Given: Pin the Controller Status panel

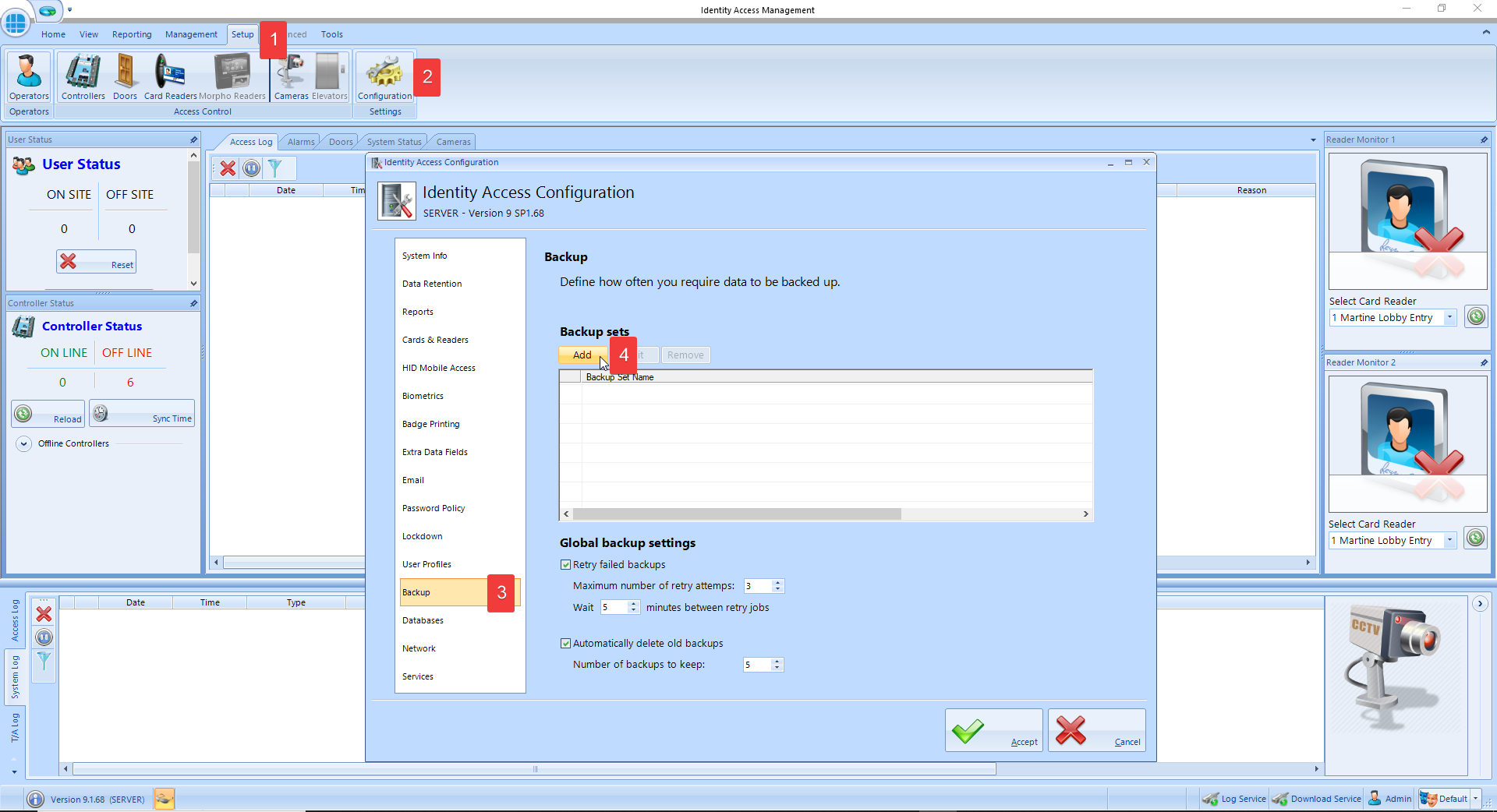Looking at the screenshot, I should (x=193, y=303).
